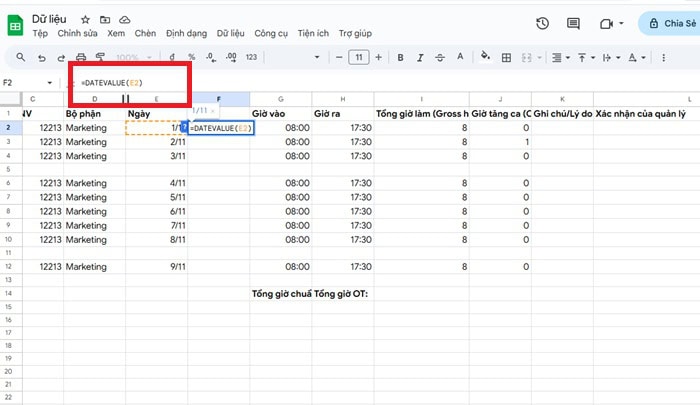The width and height of the screenshot is (700, 405).
Task: Open fill color bucket
Action: pyautogui.click(x=485, y=56)
